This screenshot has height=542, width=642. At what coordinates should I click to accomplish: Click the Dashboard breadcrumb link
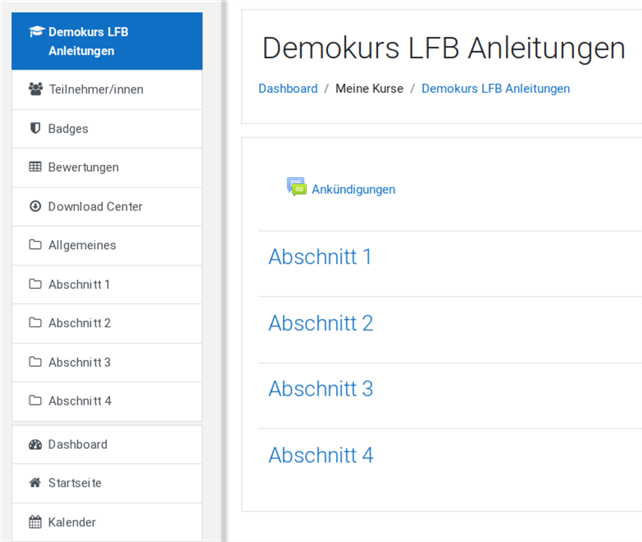[x=288, y=89]
